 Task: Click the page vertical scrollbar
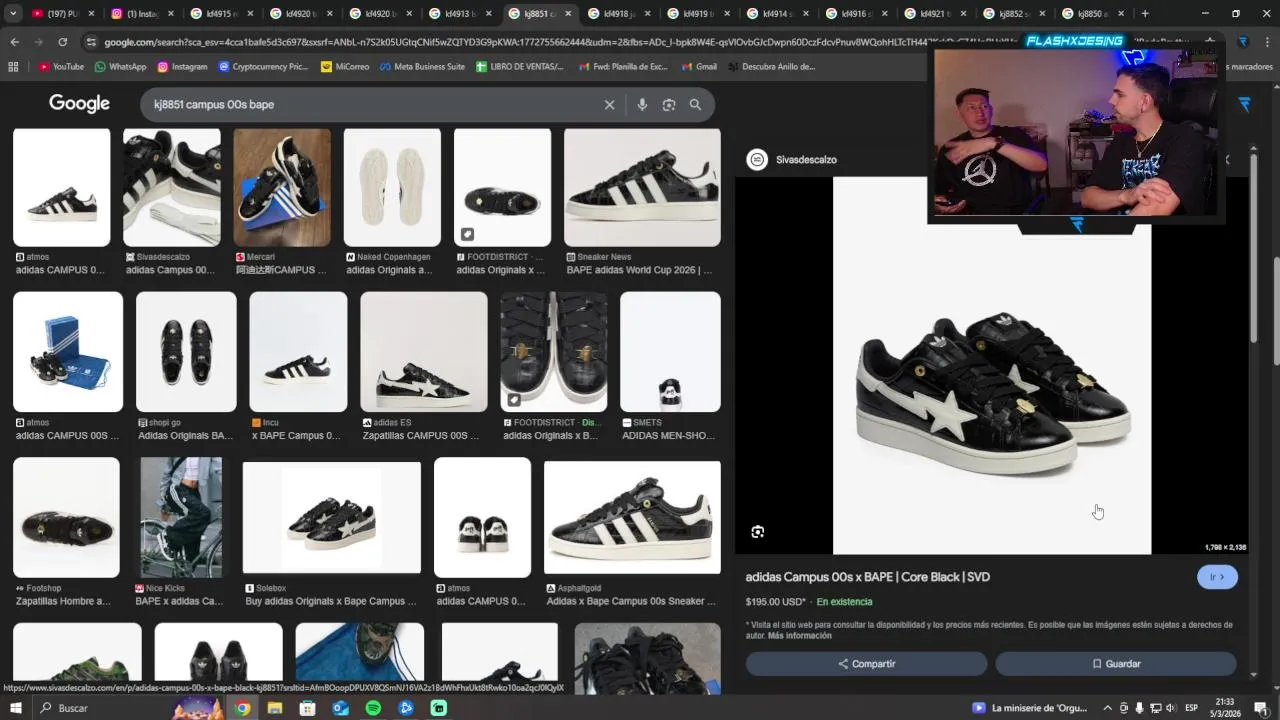(x=1276, y=310)
